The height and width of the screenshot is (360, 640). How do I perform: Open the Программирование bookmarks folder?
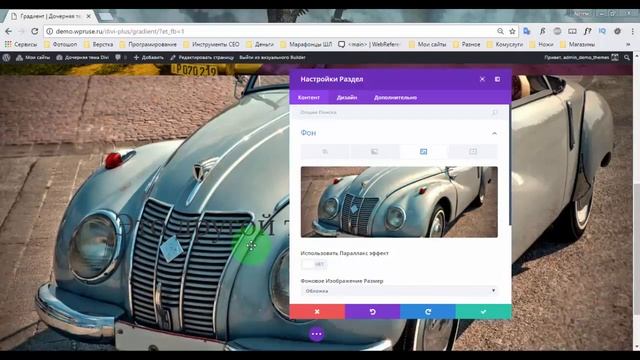click(x=148, y=44)
